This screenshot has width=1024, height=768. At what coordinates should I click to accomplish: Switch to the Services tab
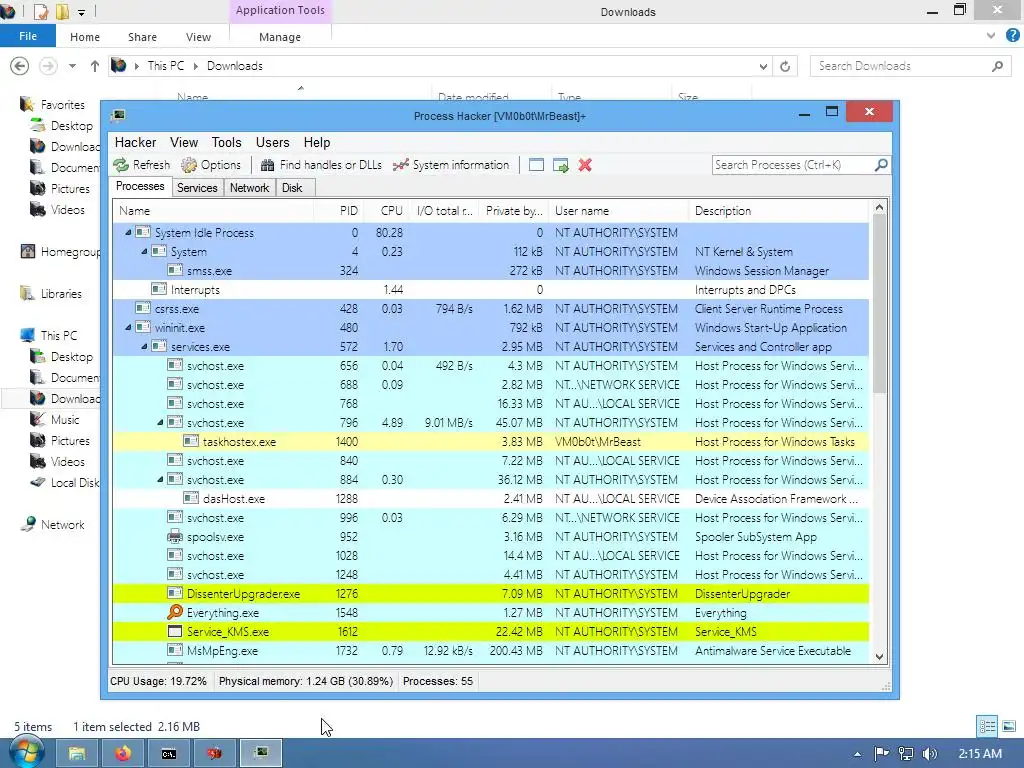click(197, 188)
